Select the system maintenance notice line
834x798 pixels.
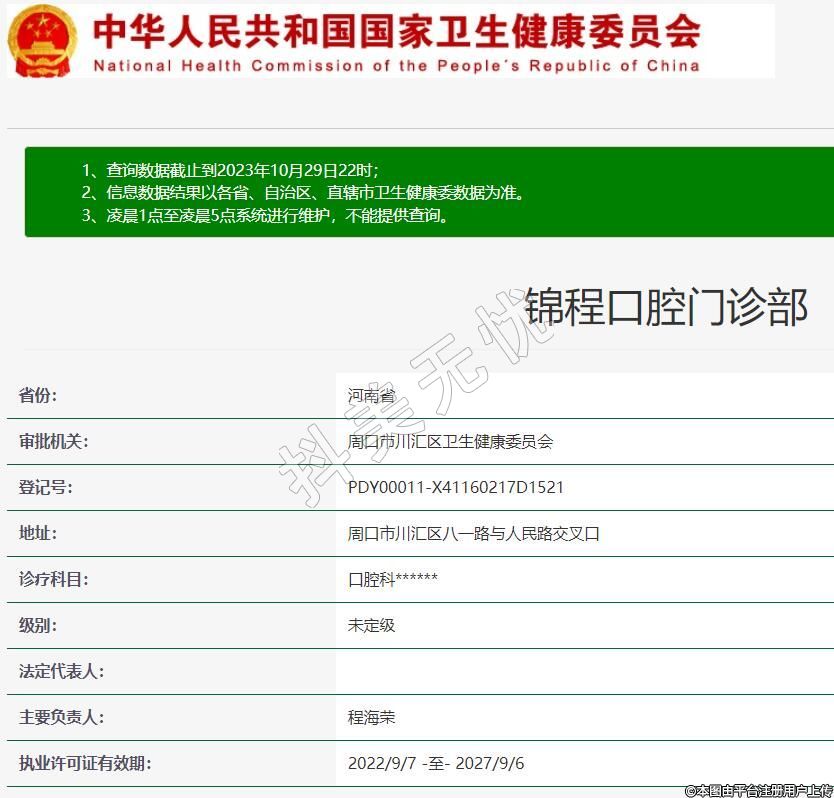pyautogui.click(x=265, y=215)
